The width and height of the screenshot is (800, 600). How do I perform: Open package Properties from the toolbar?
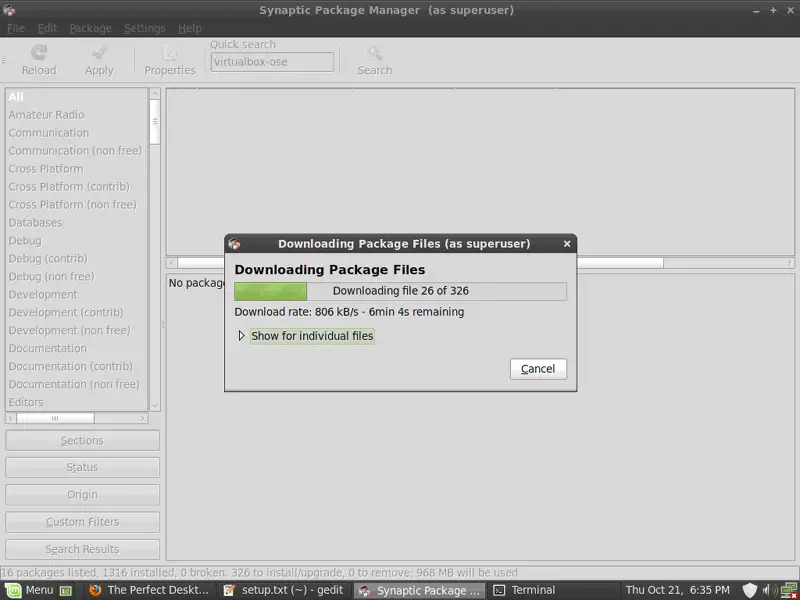pos(169,60)
